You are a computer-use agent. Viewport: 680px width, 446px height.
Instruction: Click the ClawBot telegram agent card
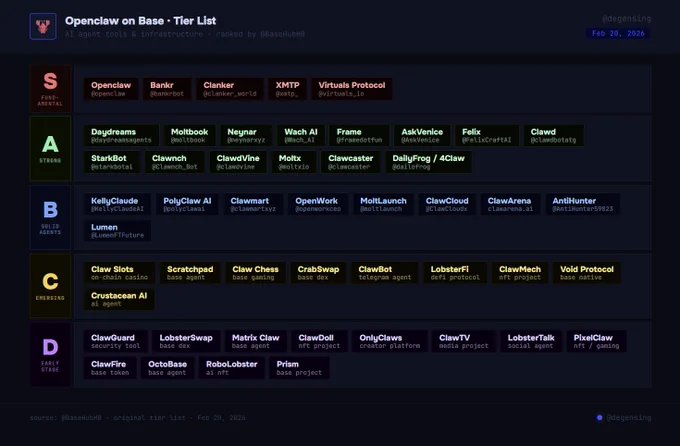pos(385,272)
